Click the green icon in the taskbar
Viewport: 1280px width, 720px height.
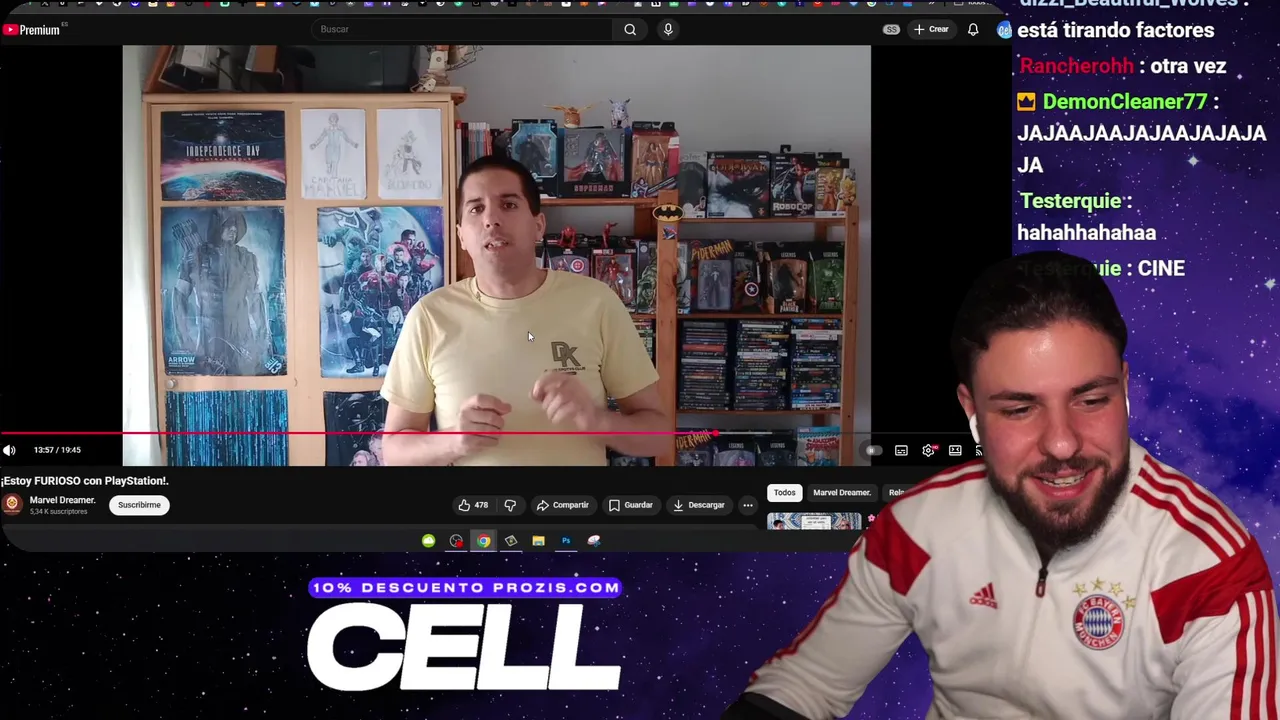428,541
